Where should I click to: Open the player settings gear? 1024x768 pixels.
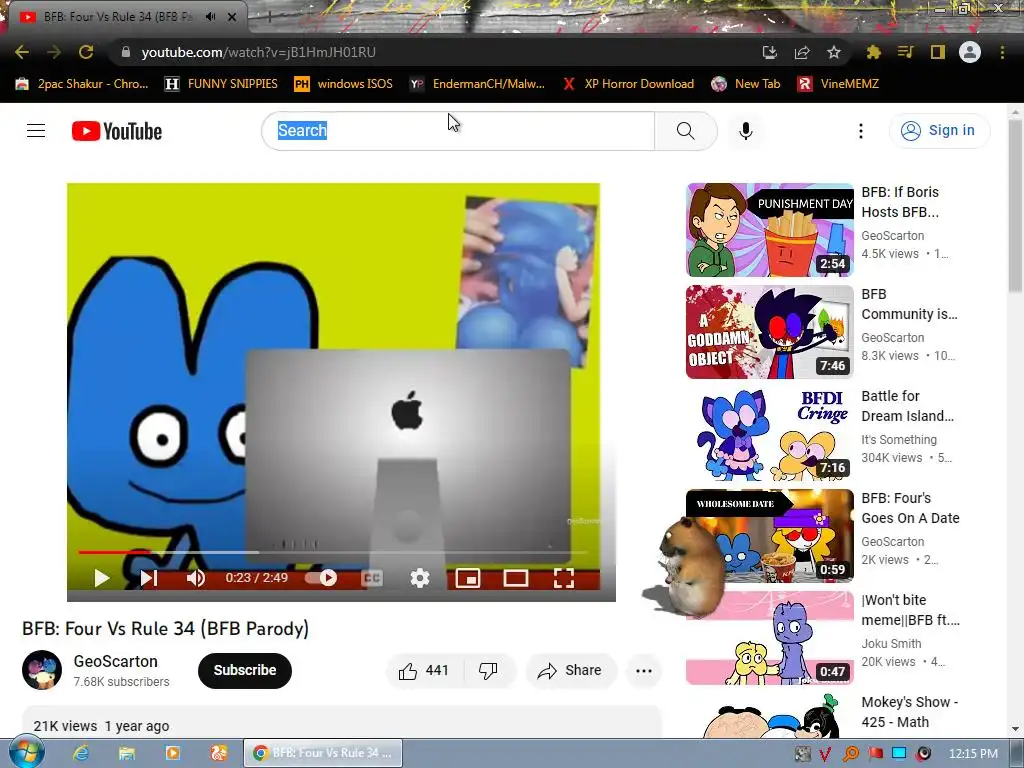tap(420, 578)
